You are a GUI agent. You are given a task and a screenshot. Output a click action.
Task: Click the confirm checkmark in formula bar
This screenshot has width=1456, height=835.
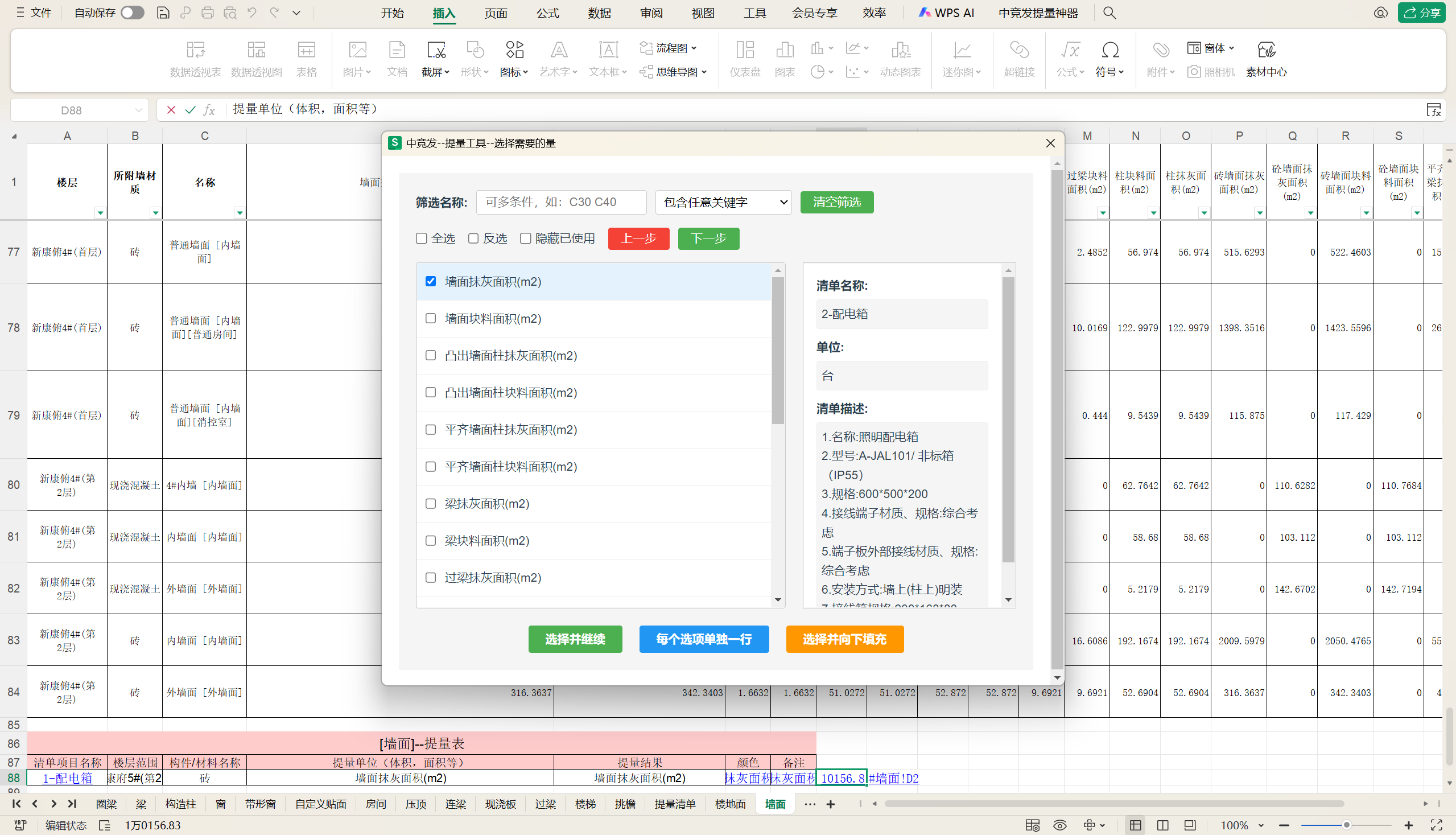click(190, 109)
